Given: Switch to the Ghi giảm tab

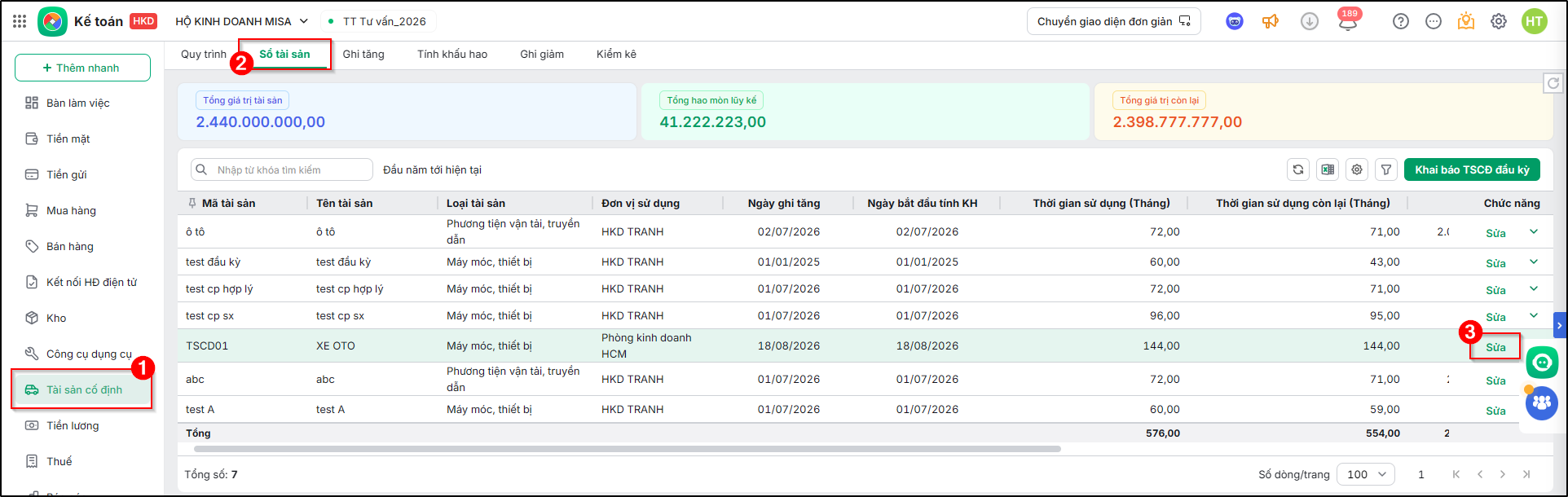Looking at the screenshot, I should pyautogui.click(x=542, y=54).
